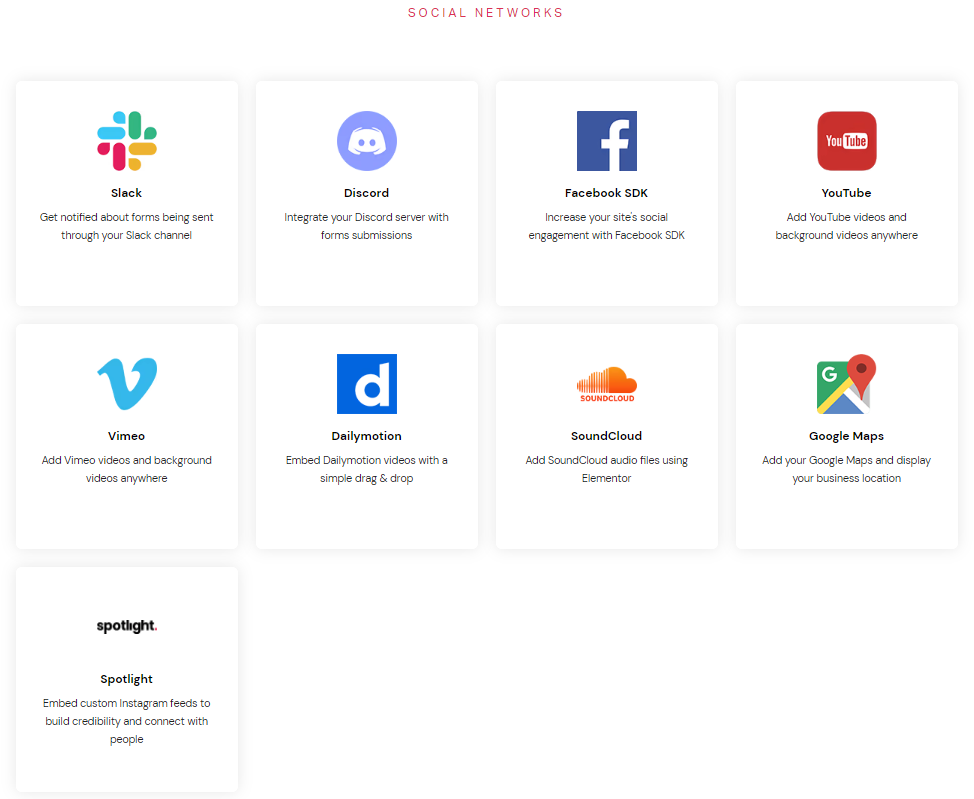Viewport: 974px width, 799px height.
Task: Click text 'simple drag & drop'
Action: pyautogui.click(x=366, y=478)
